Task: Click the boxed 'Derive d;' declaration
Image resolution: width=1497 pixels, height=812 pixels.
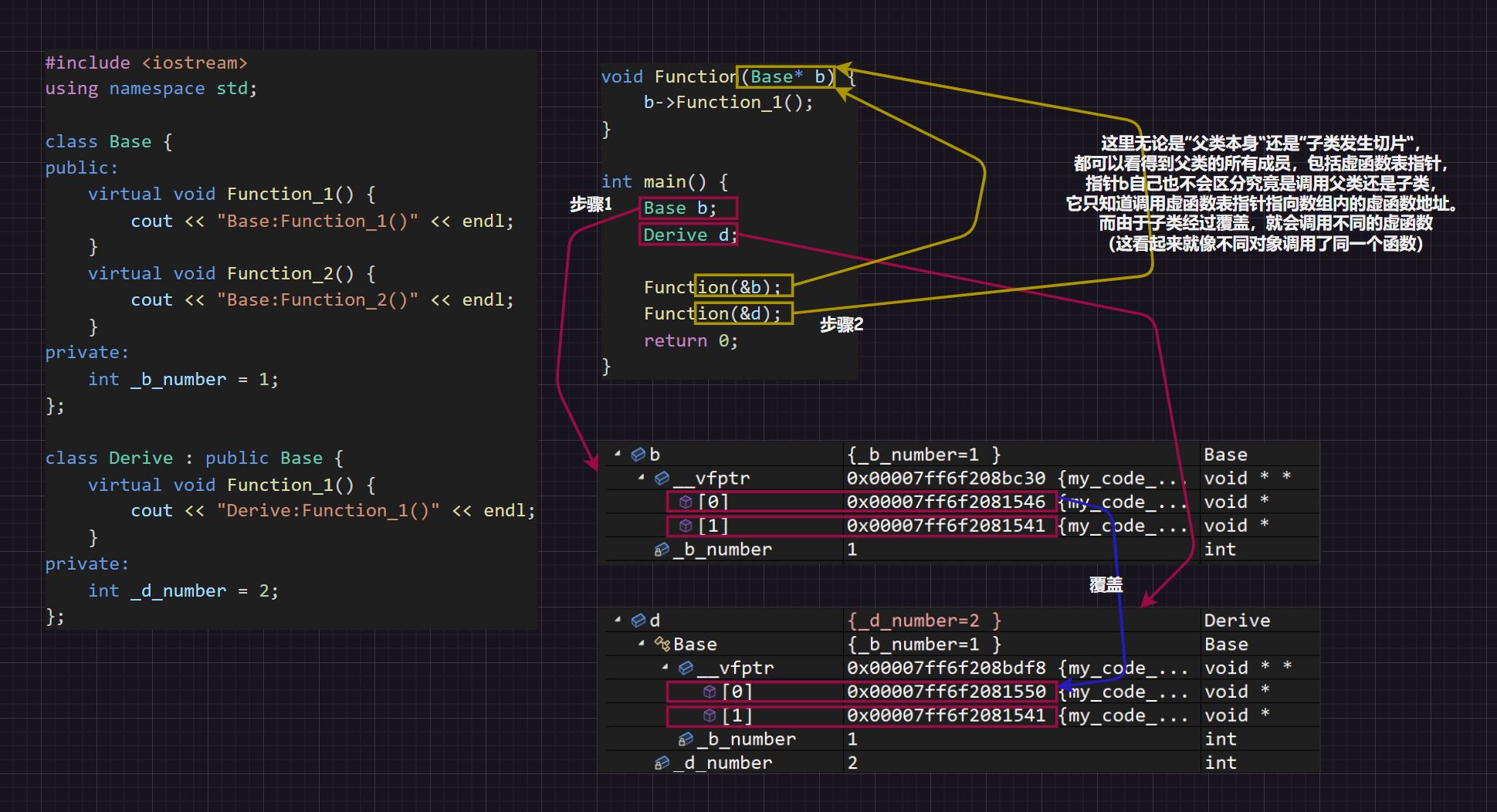Action: coord(688,235)
